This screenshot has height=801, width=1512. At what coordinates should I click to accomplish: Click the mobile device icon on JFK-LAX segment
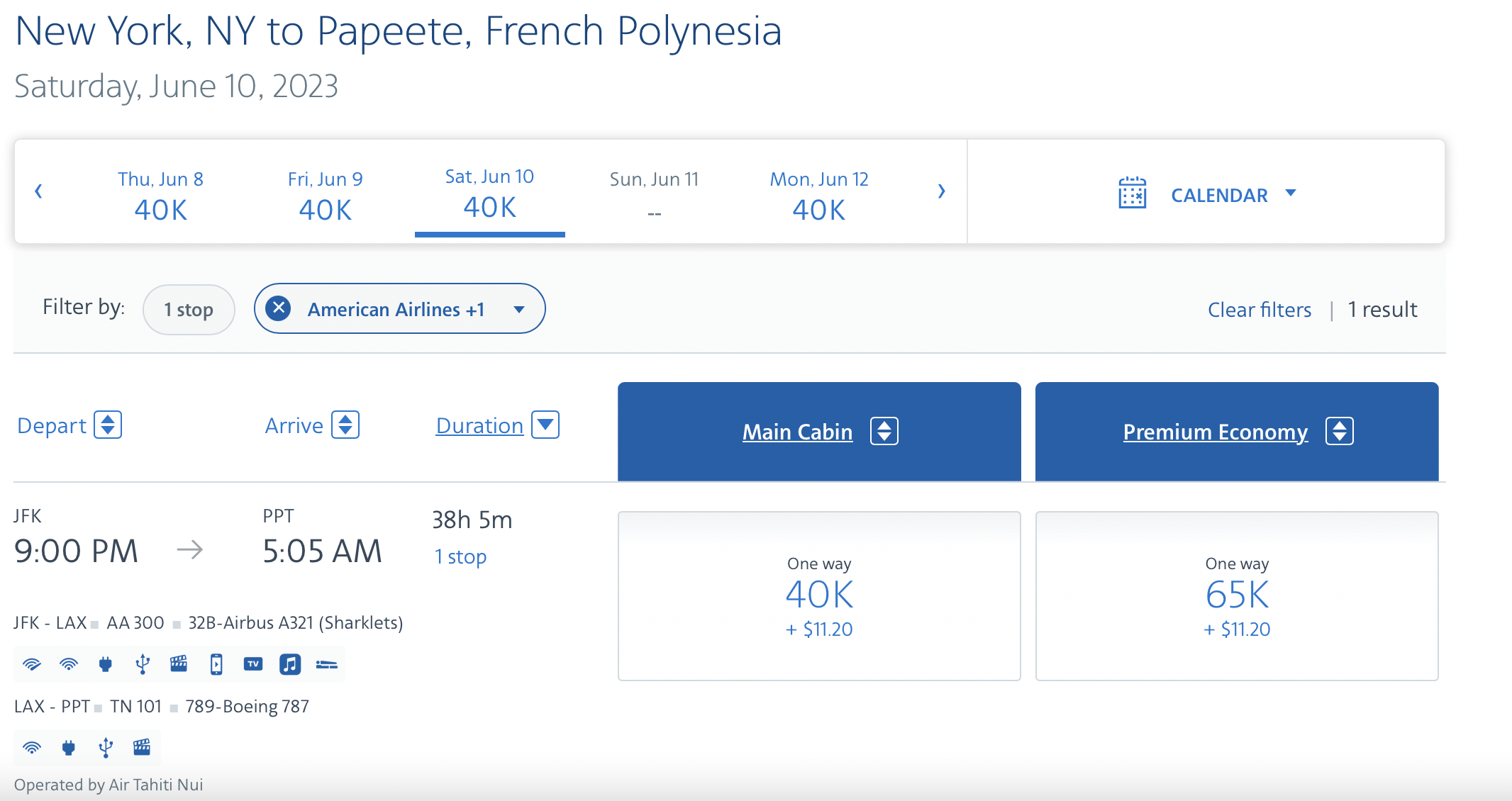tap(216, 663)
